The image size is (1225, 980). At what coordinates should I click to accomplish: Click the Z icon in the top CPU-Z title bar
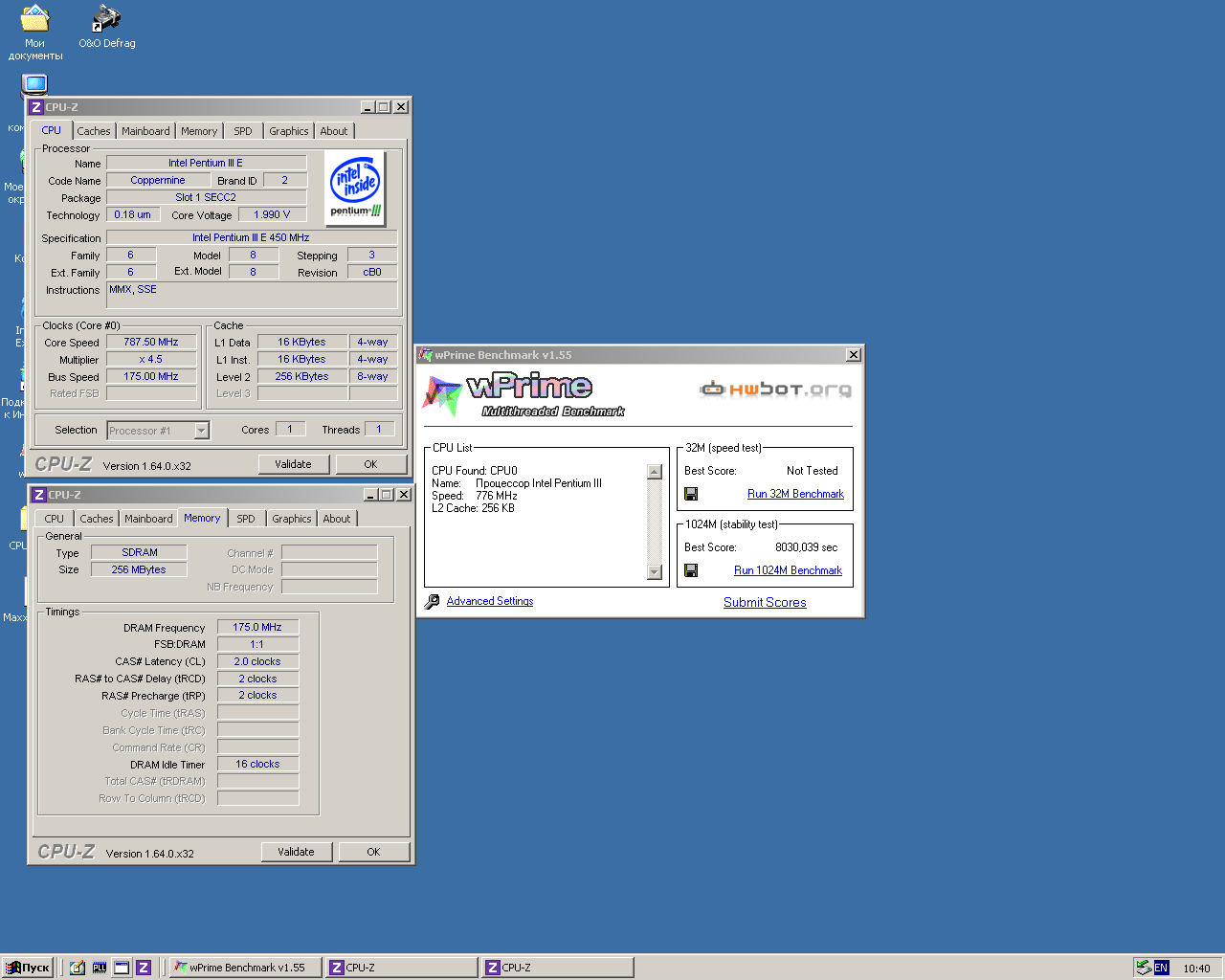tap(35, 107)
